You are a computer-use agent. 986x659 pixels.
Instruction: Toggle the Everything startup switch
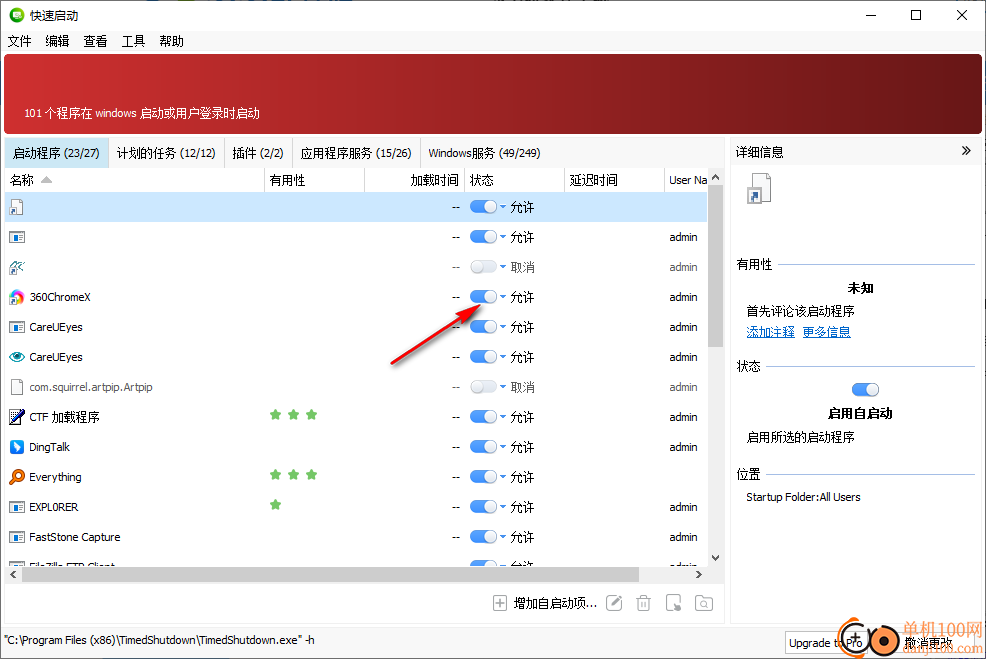[483, 477]
